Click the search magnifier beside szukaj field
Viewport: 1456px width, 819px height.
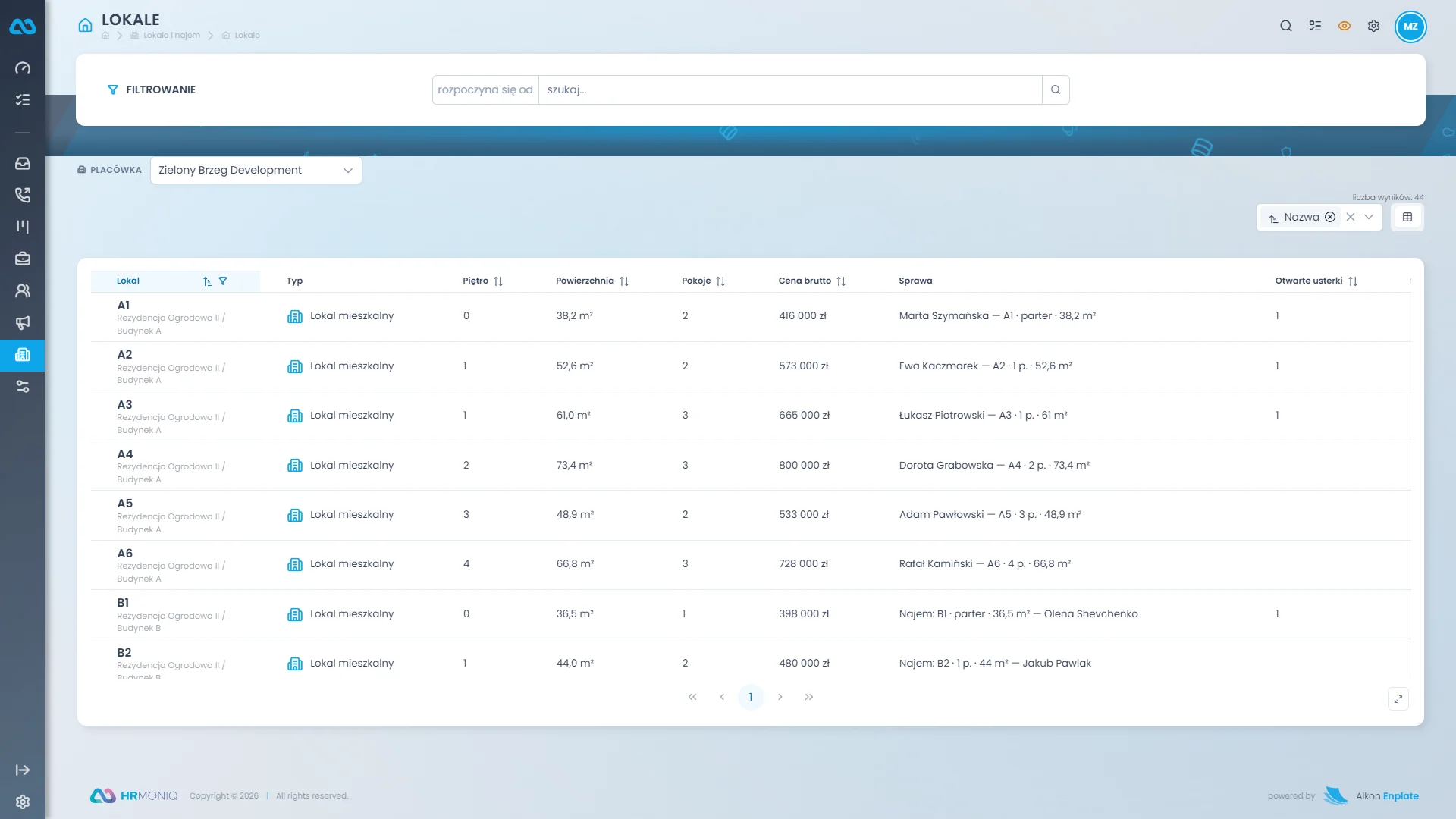(x=1056, y=89)
